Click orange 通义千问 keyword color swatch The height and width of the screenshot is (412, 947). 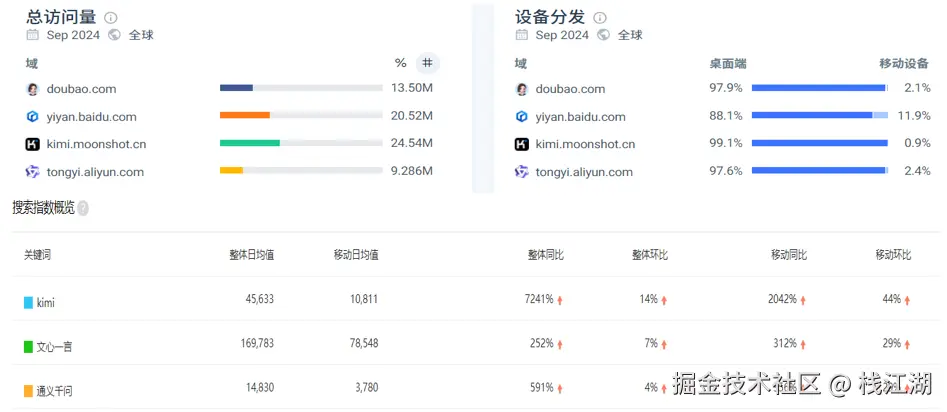[28, 391]
